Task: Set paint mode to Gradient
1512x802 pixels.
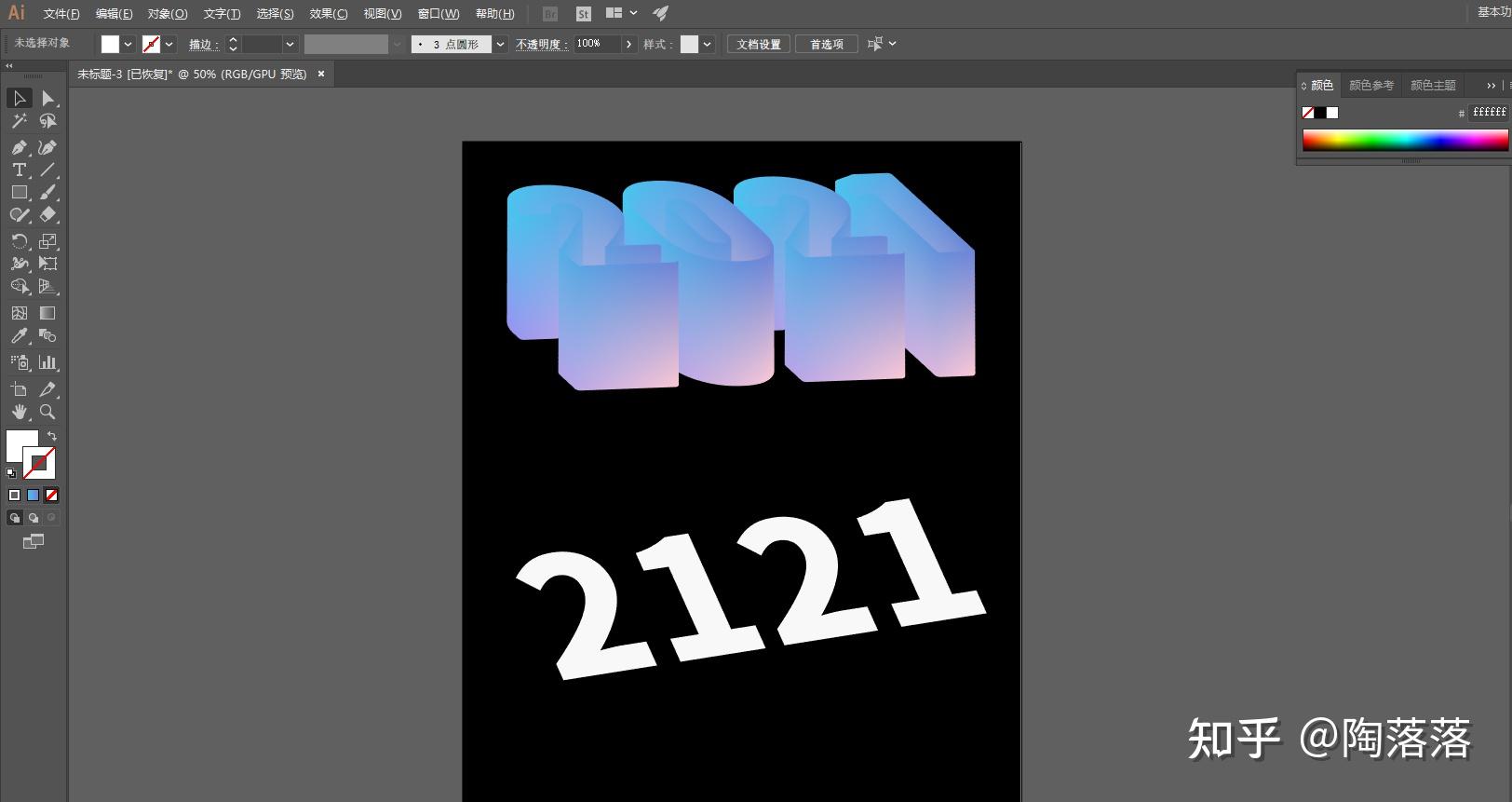Action: point(34,496)
